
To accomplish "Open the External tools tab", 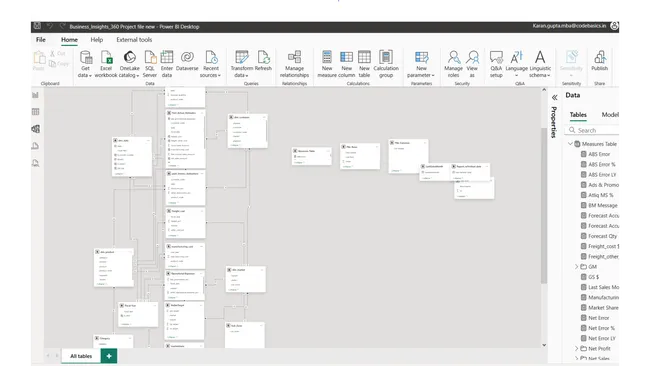I will (134, 40).
